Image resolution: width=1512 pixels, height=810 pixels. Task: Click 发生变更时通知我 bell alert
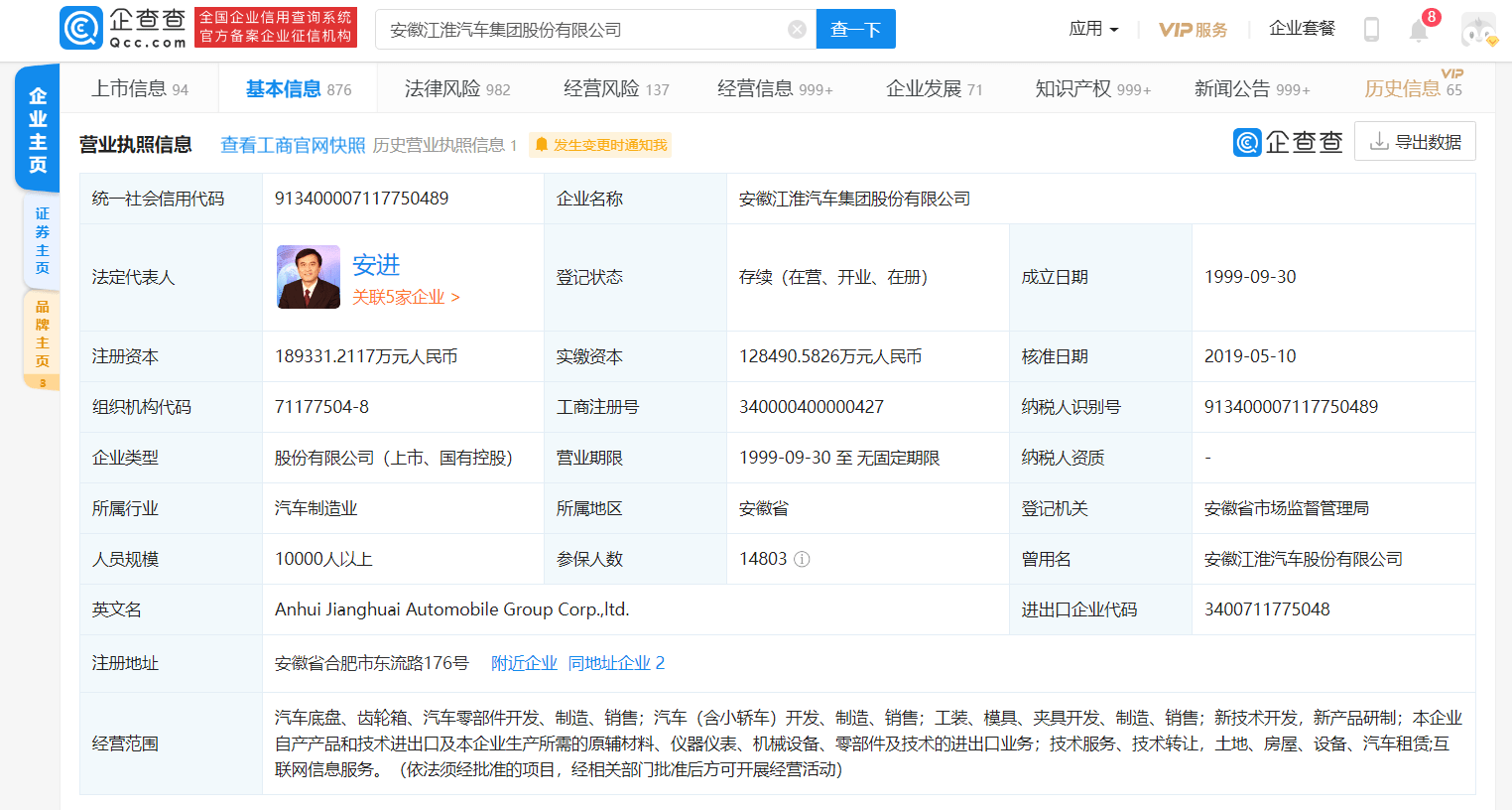click(x=600, y=145)
